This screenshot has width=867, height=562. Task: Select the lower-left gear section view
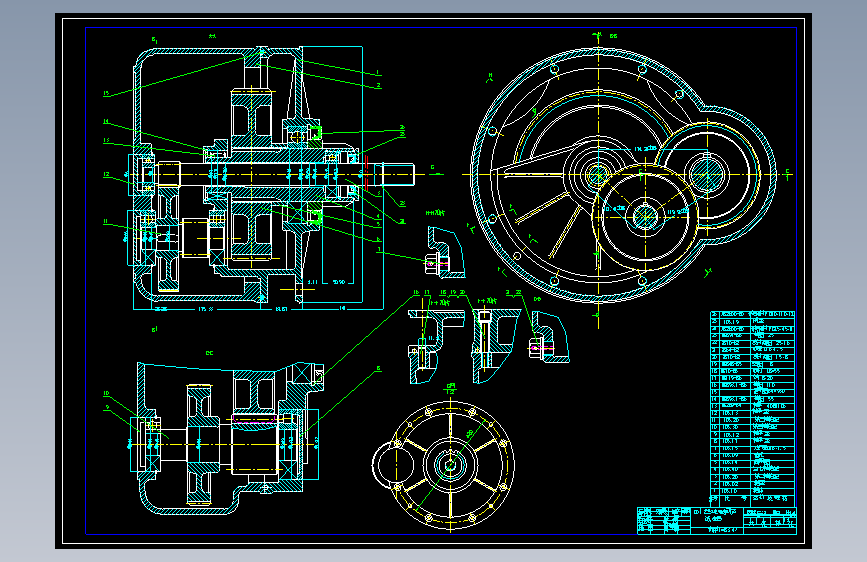point(229,439)
